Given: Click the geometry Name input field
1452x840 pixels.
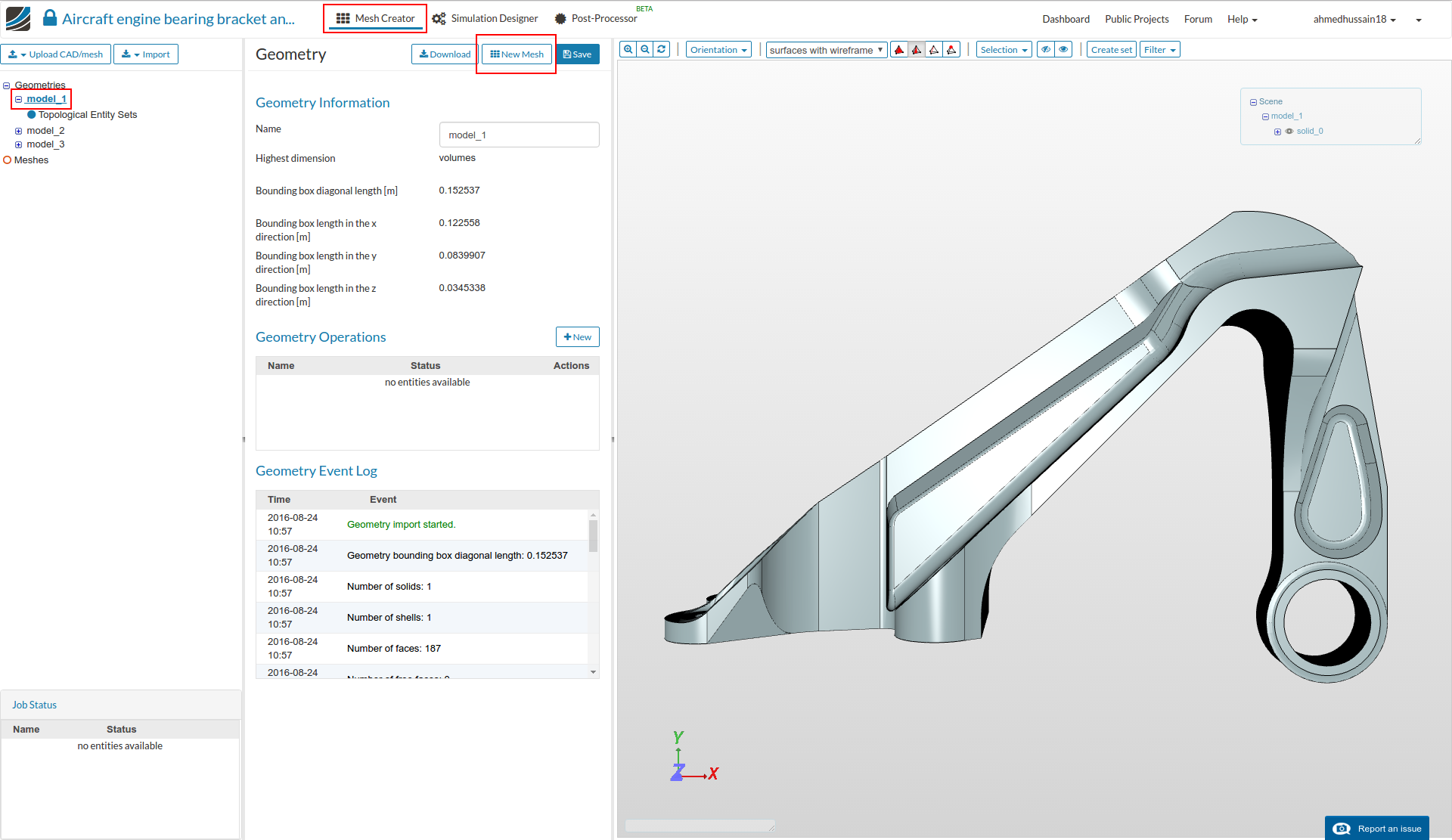Looking at the screenshot, I should (519, 135).
